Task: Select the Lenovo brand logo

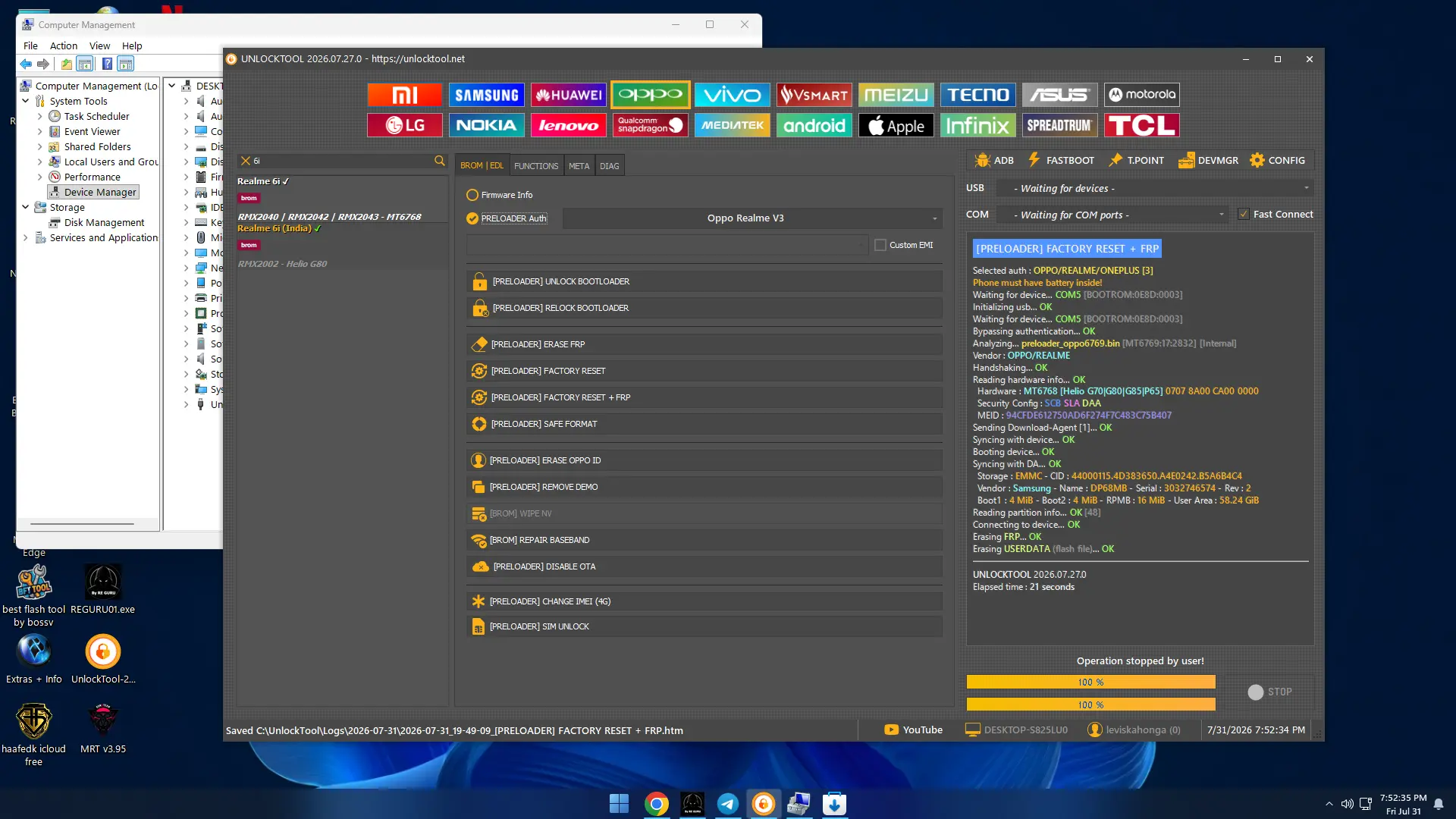Action: click(x=569, y=125)
